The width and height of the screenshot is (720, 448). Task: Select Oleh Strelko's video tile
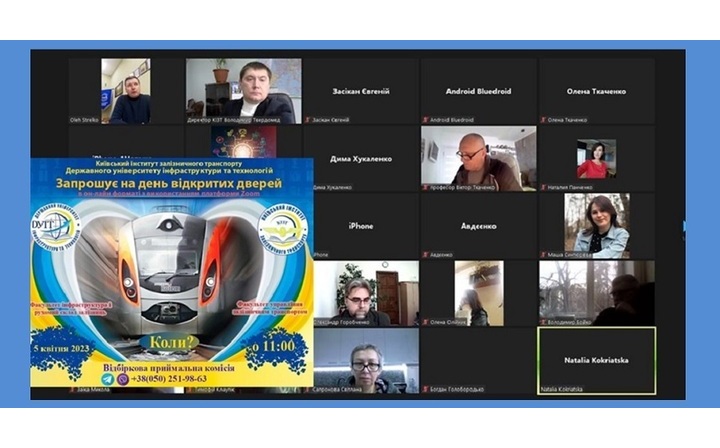(x=126, y=91)
